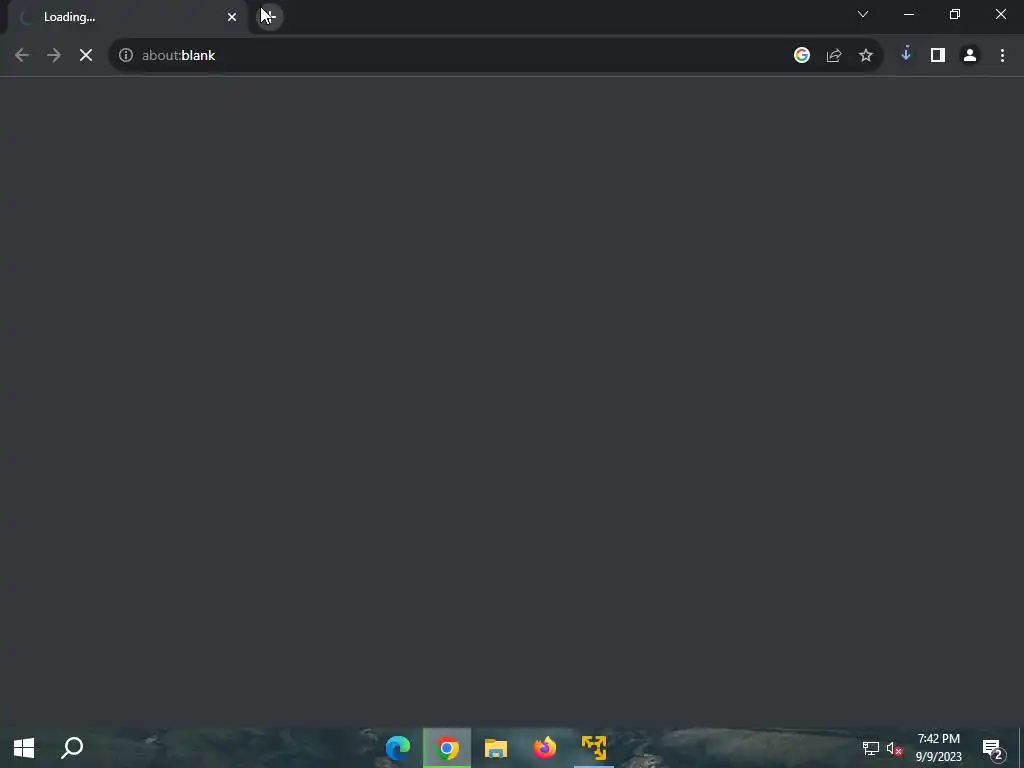This screenshot has width=1024, height=768.
Task: Open the Windows Start menu
Action: coord(24,748)
